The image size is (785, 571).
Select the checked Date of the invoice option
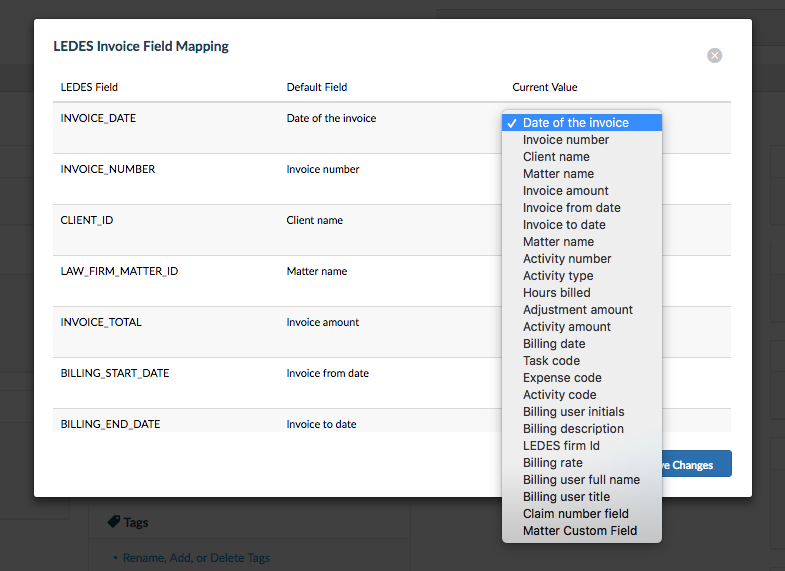575,123
